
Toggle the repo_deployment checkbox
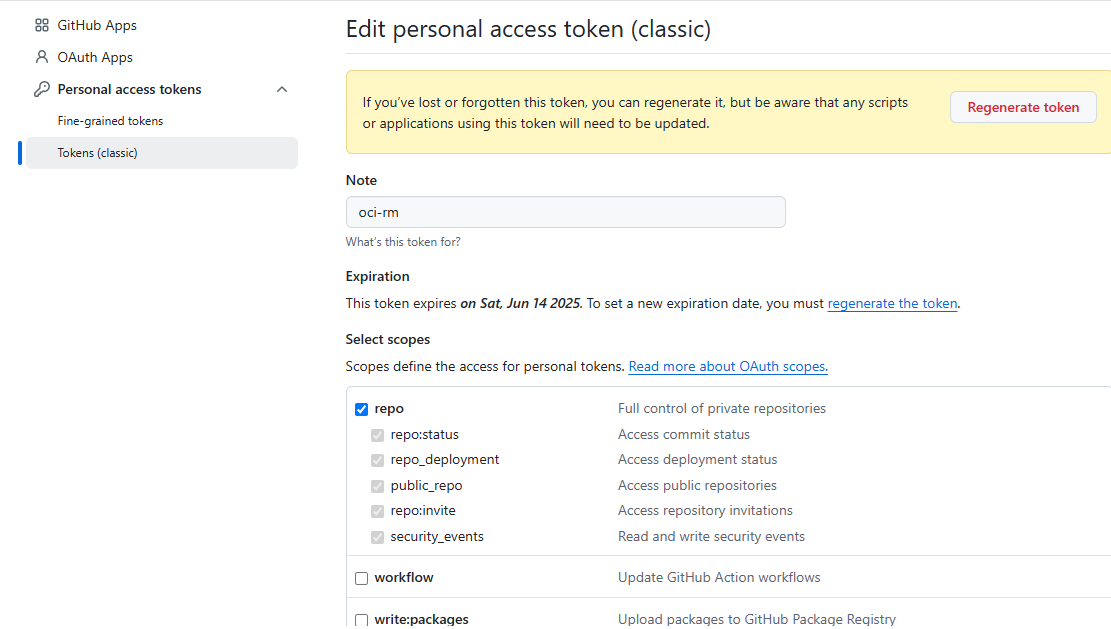pyautogui.click(x=378, y=460)
